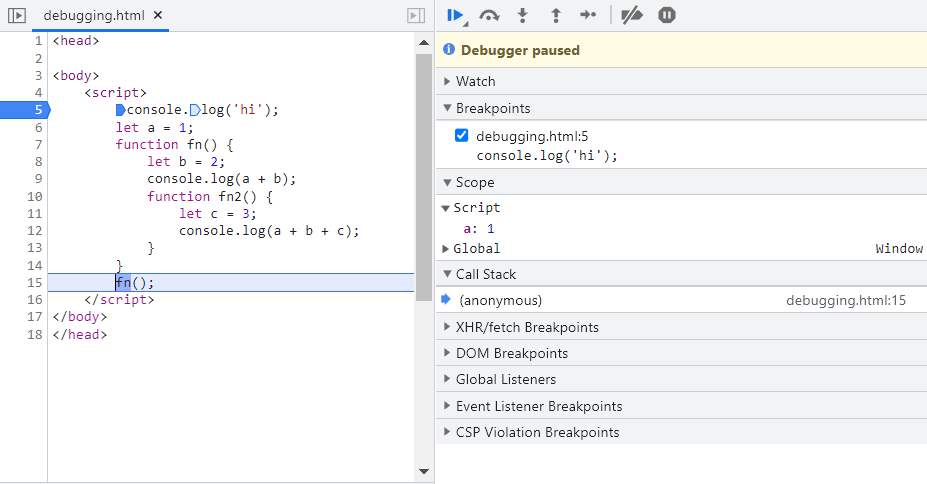Step into the next function call
The width and height of the screenshot is (927, 484).
click(523, 15)
